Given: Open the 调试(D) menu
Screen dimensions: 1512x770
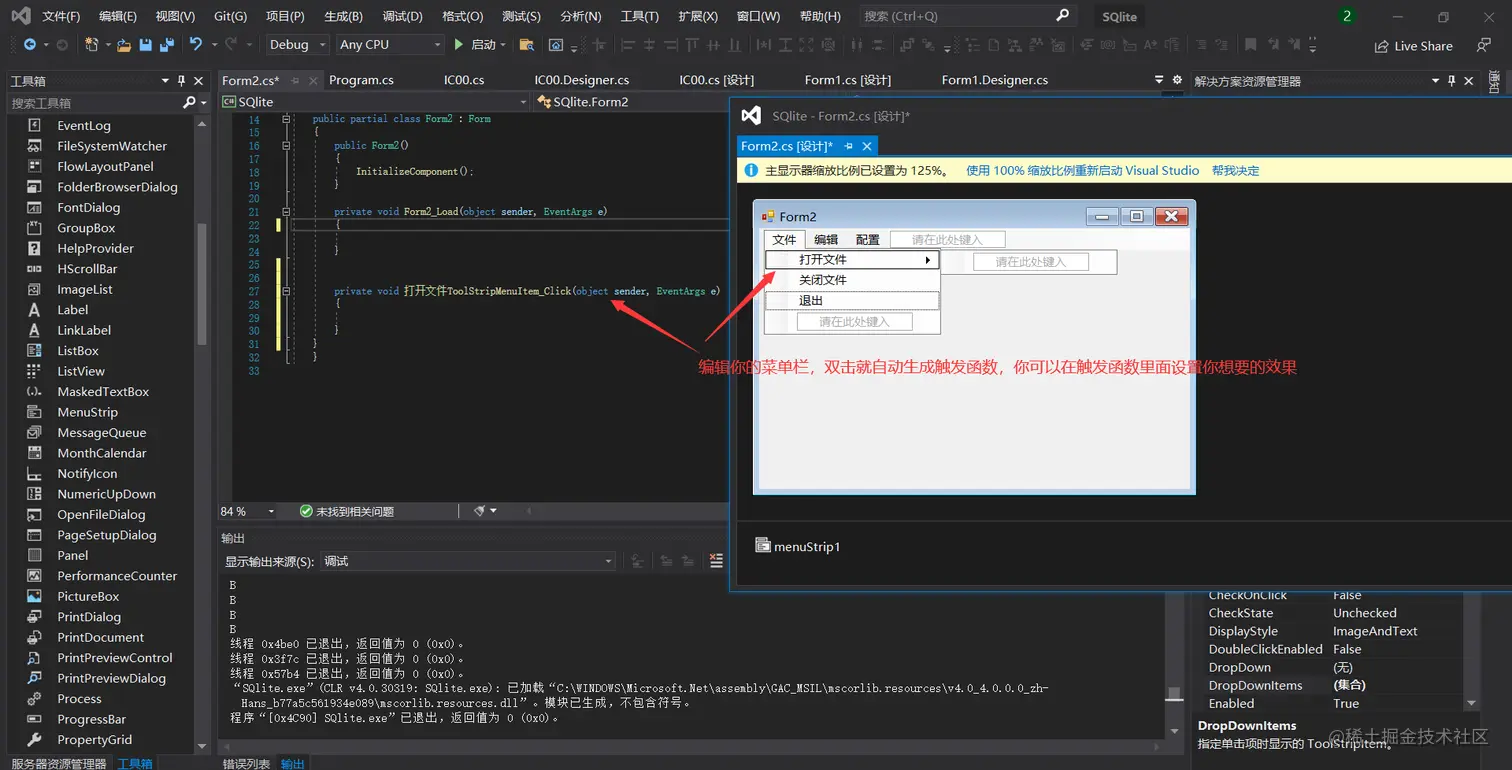Looking at the screenshot, I should tap(402, 16).
